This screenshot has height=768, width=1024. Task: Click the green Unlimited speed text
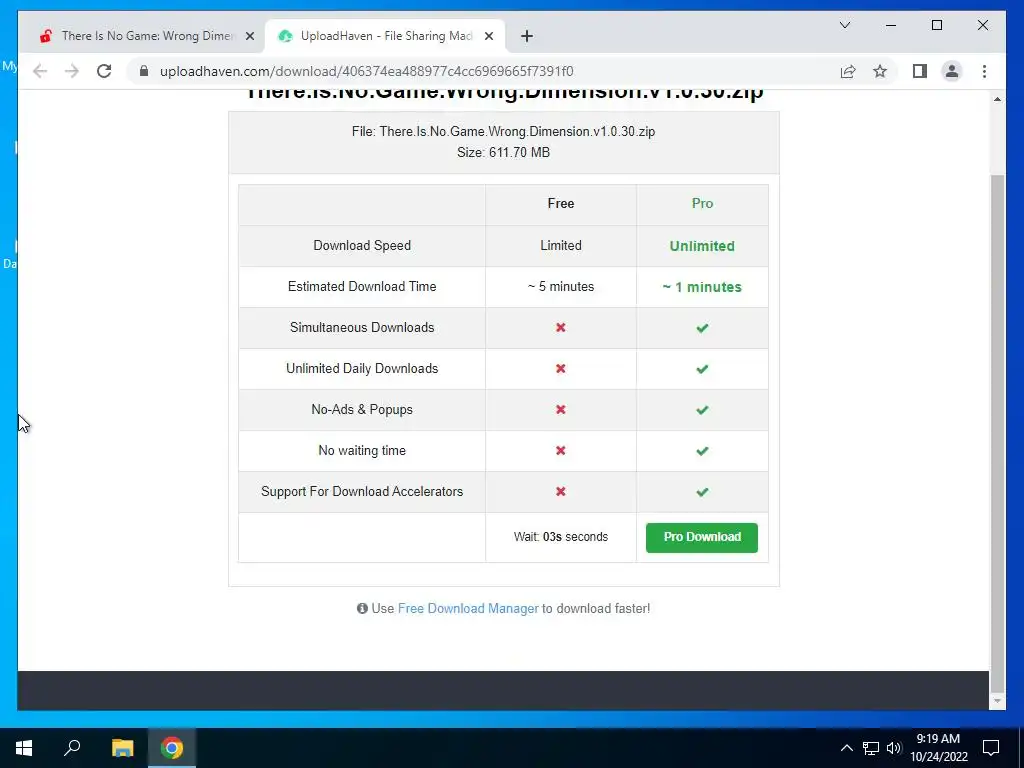[x=702, y=246]
